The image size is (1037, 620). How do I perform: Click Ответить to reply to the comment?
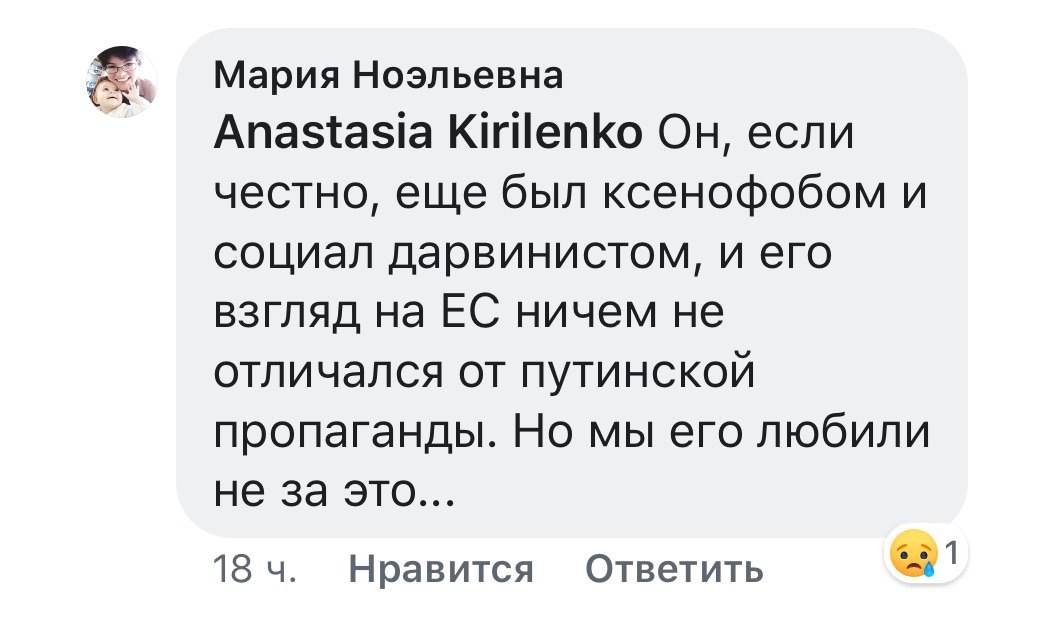click(x=674, y=569)
